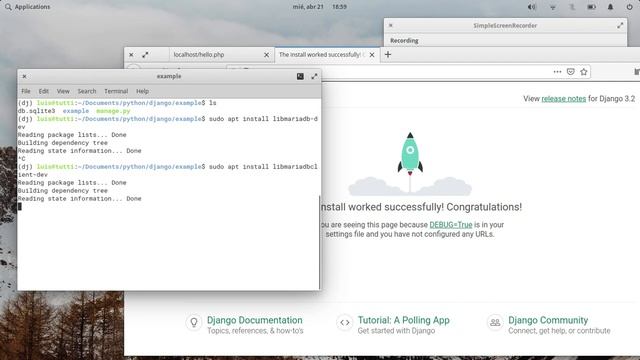Viewport: 640px width, 360px height.
Task: Open DEBUG=True link
Action: click(x=451, y=225)
